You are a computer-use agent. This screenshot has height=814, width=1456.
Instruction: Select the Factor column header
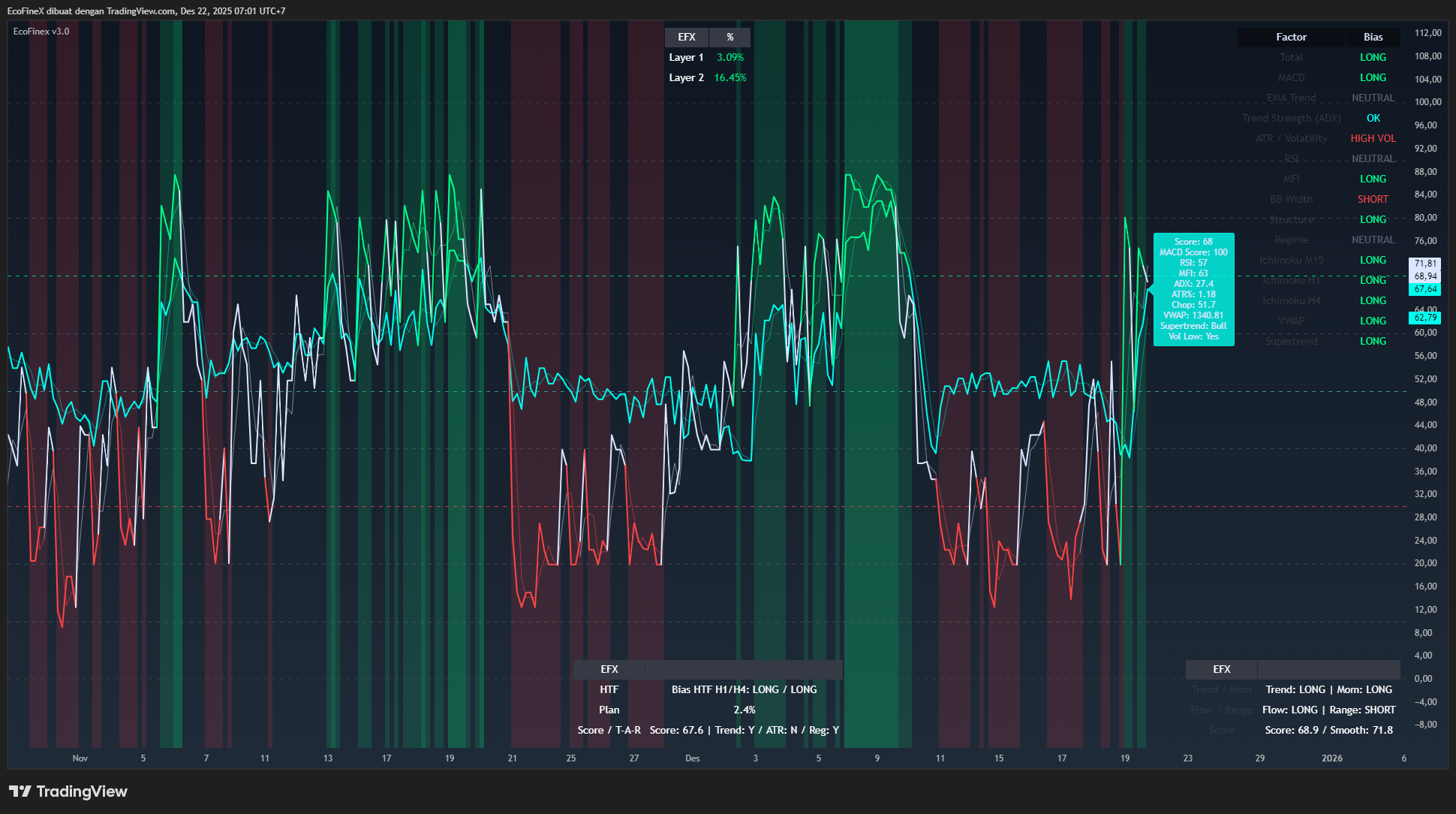coord(1291,37)
